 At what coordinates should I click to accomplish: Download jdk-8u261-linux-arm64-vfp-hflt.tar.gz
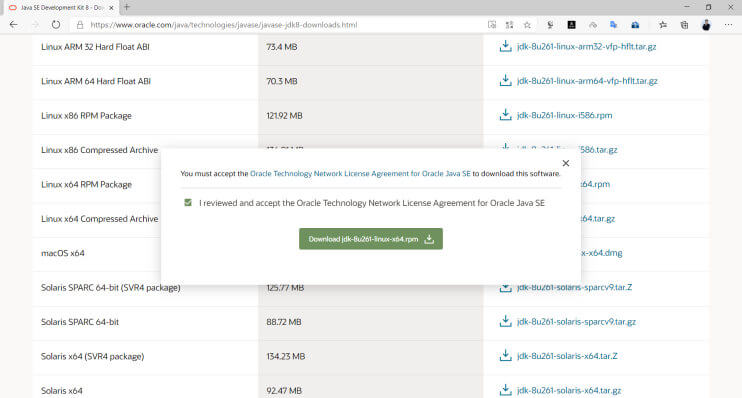click(x=587, y=81)
